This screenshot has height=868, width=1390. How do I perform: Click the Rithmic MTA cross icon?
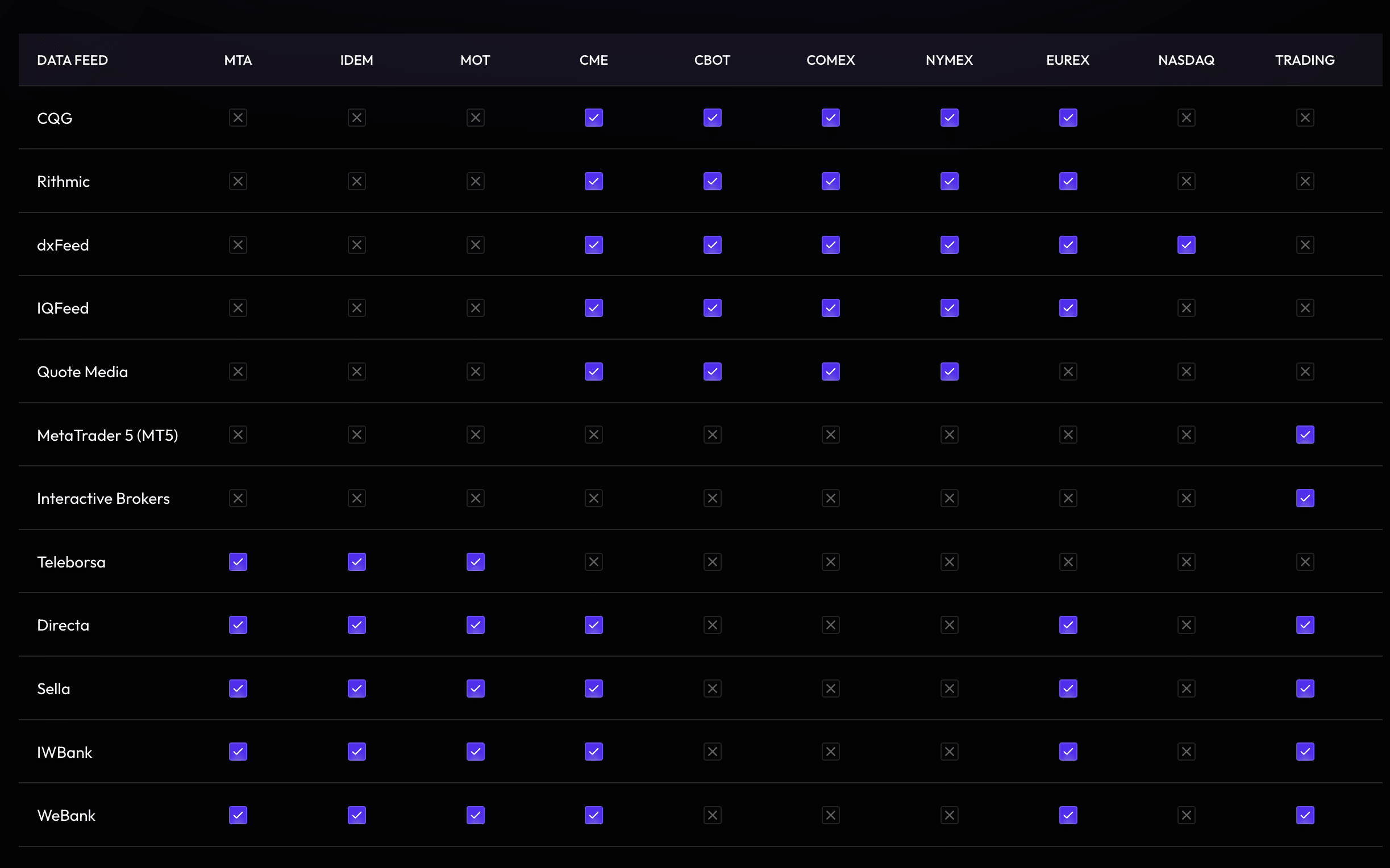pyautogui.click(x=238, y=181)
